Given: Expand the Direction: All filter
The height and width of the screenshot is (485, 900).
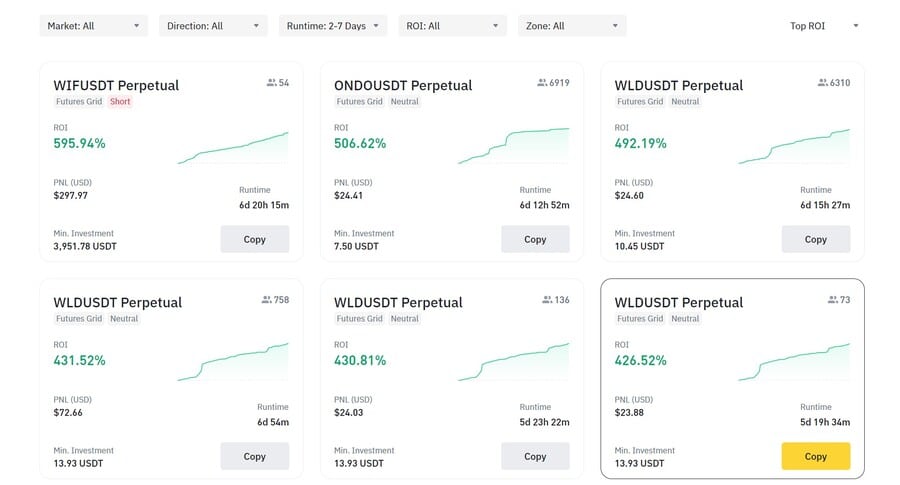Looking at the screenshot, I should click(213, 26).
